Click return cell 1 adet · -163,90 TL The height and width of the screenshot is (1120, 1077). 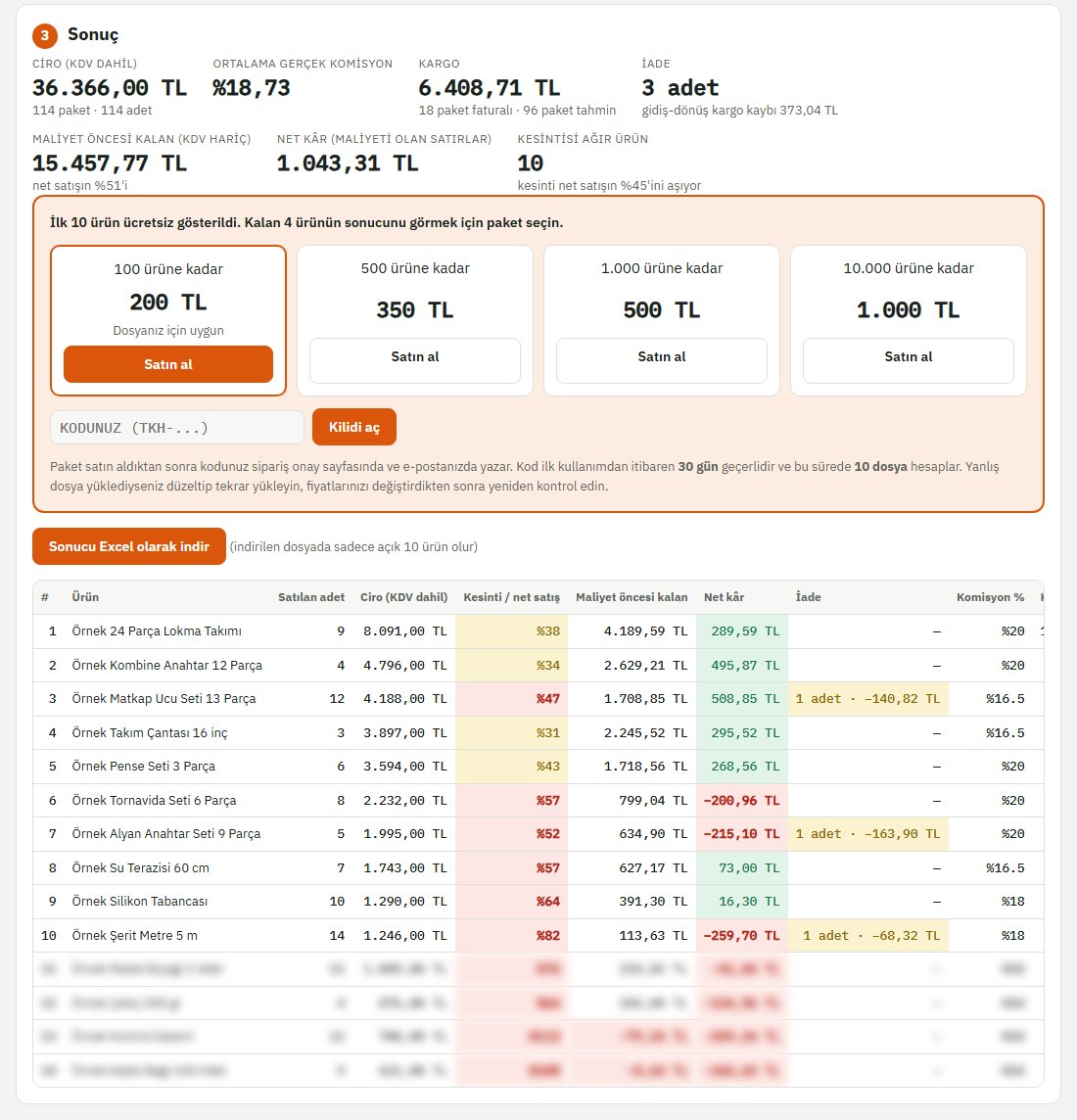coord(867,833)
